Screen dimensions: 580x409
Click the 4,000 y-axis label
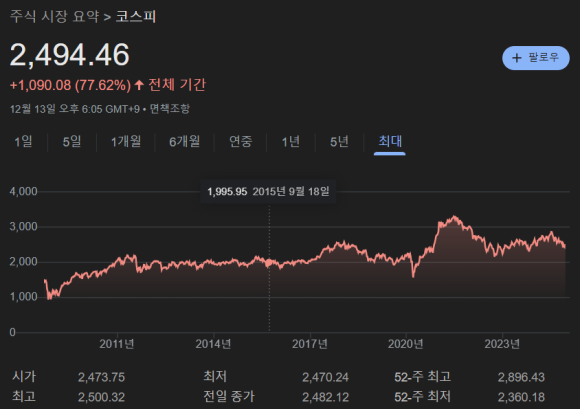click(23, 192)
